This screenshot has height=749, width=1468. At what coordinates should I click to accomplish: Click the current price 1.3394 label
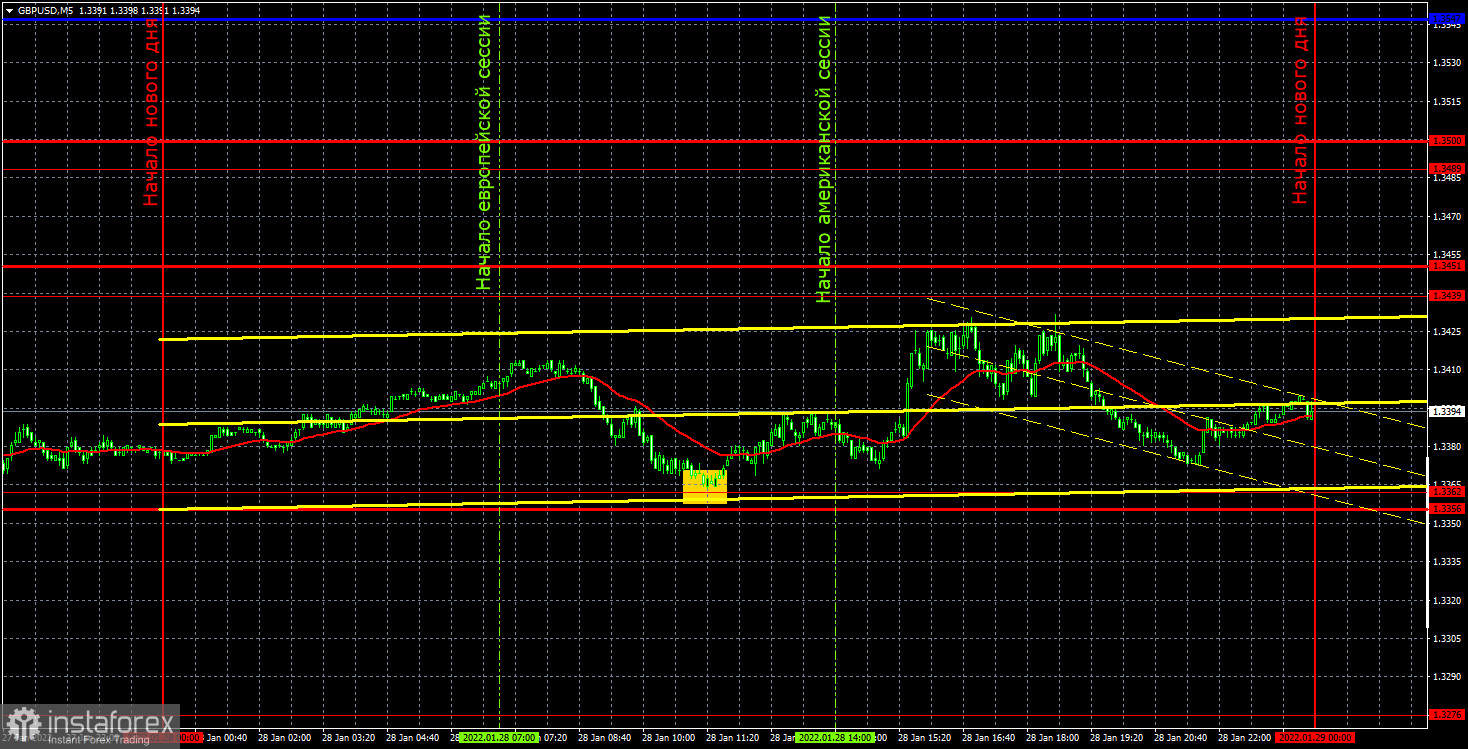click(1447, 411)
